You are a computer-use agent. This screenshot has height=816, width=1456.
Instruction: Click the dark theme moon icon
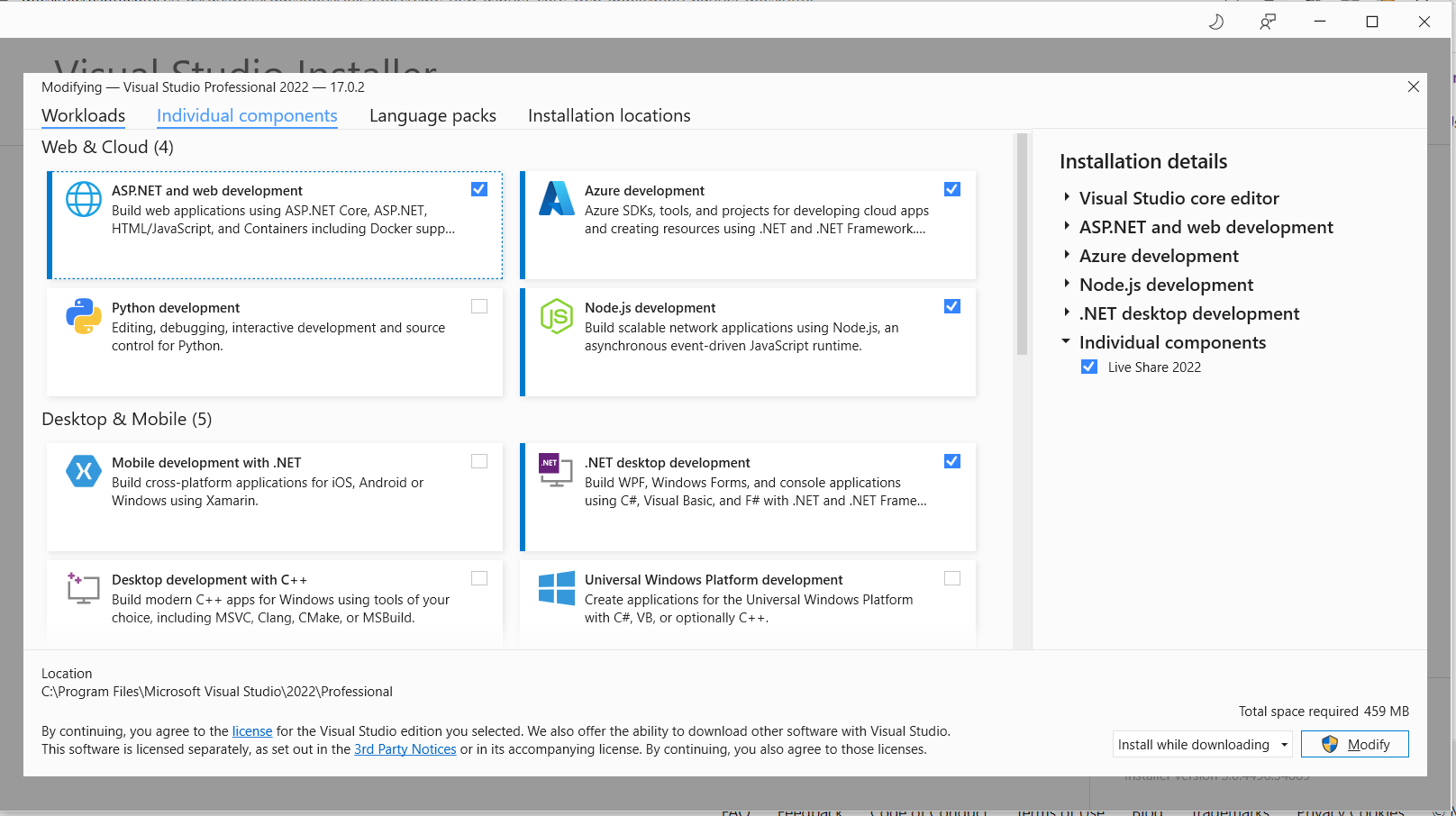[x=1215, y=21]
